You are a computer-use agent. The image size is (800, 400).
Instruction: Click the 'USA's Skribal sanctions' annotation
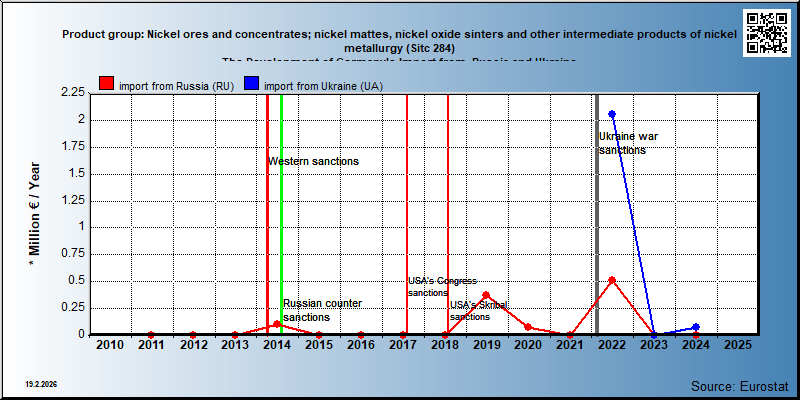(x=479, y=311)
